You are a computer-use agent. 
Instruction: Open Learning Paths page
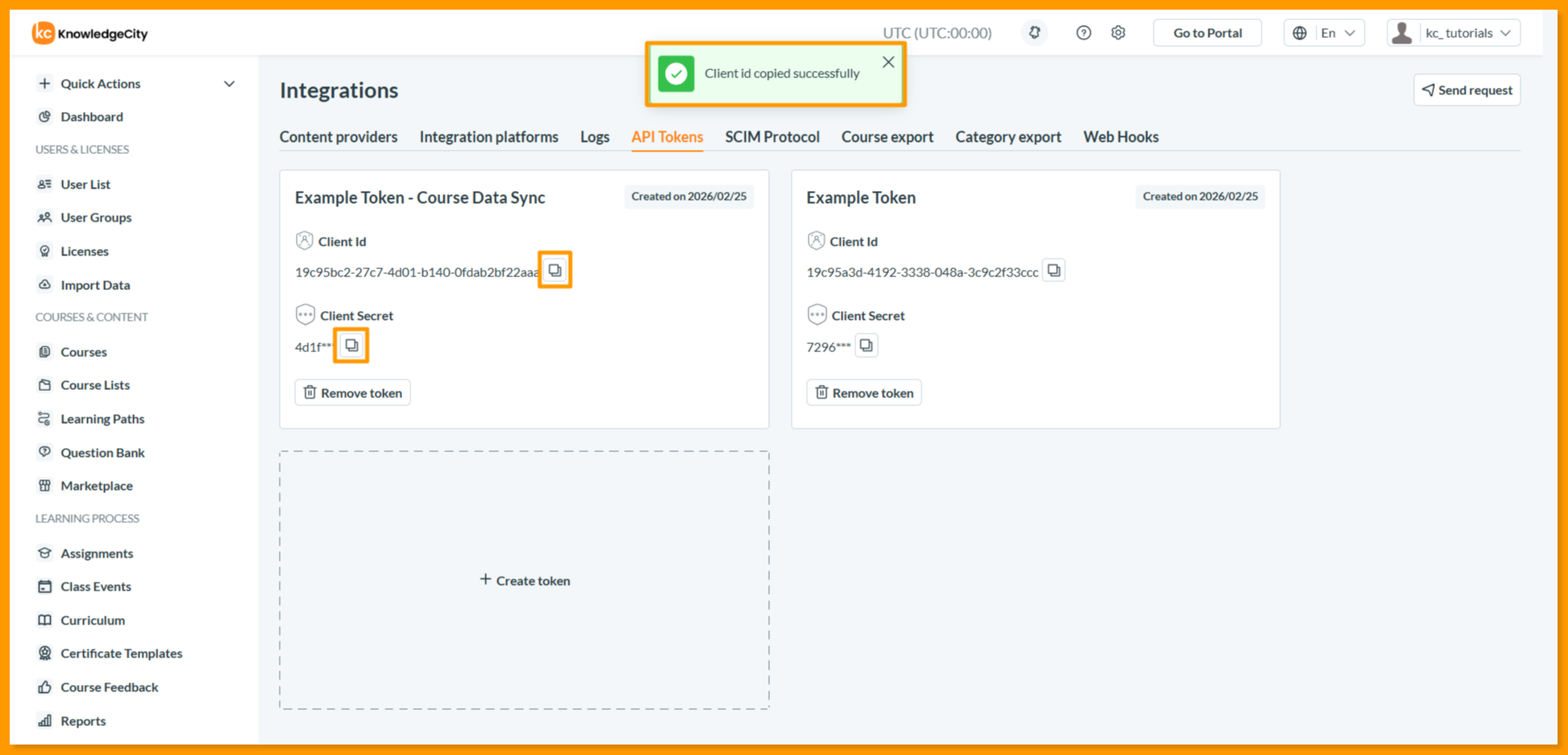point(102,419)
